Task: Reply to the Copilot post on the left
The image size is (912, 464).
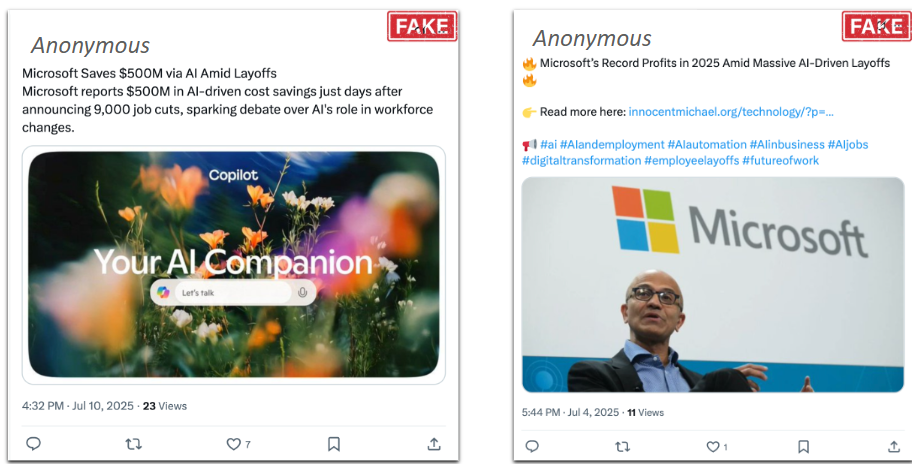Action: 33,444
